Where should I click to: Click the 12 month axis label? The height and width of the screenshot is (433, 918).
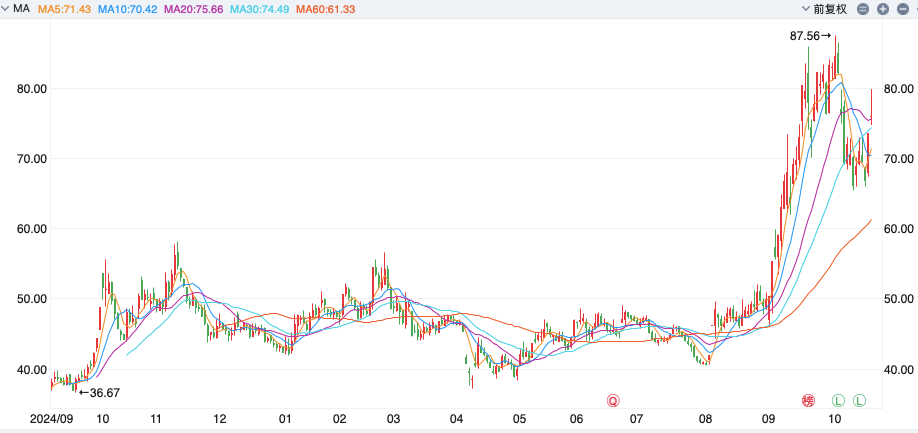[x=219, y=420]
